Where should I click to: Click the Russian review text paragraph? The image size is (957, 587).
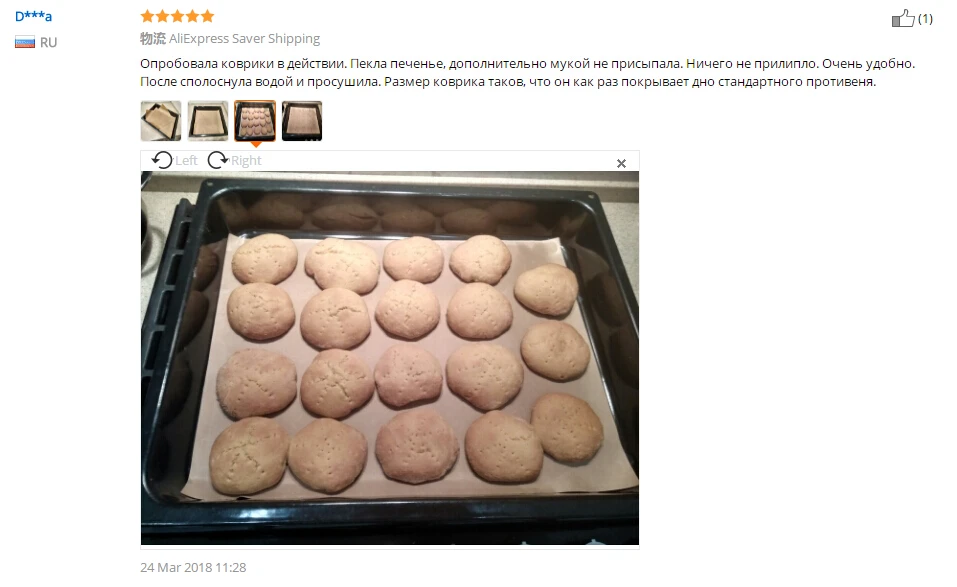tap(527, 73)
